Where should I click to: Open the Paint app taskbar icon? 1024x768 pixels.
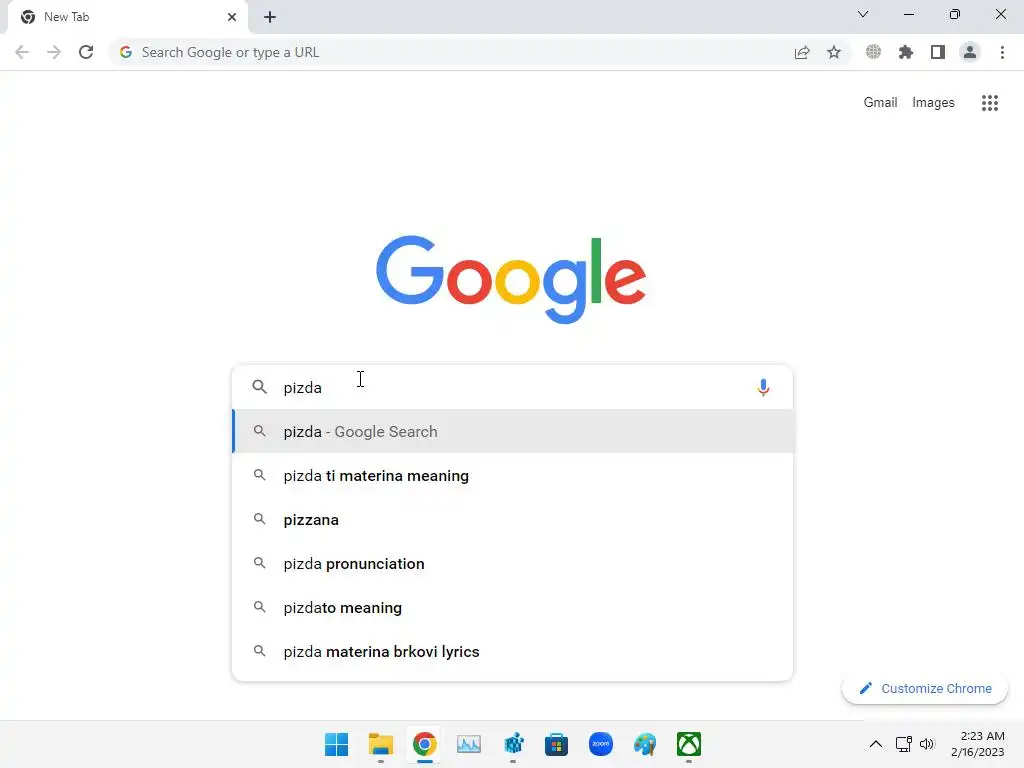(645, 744)
